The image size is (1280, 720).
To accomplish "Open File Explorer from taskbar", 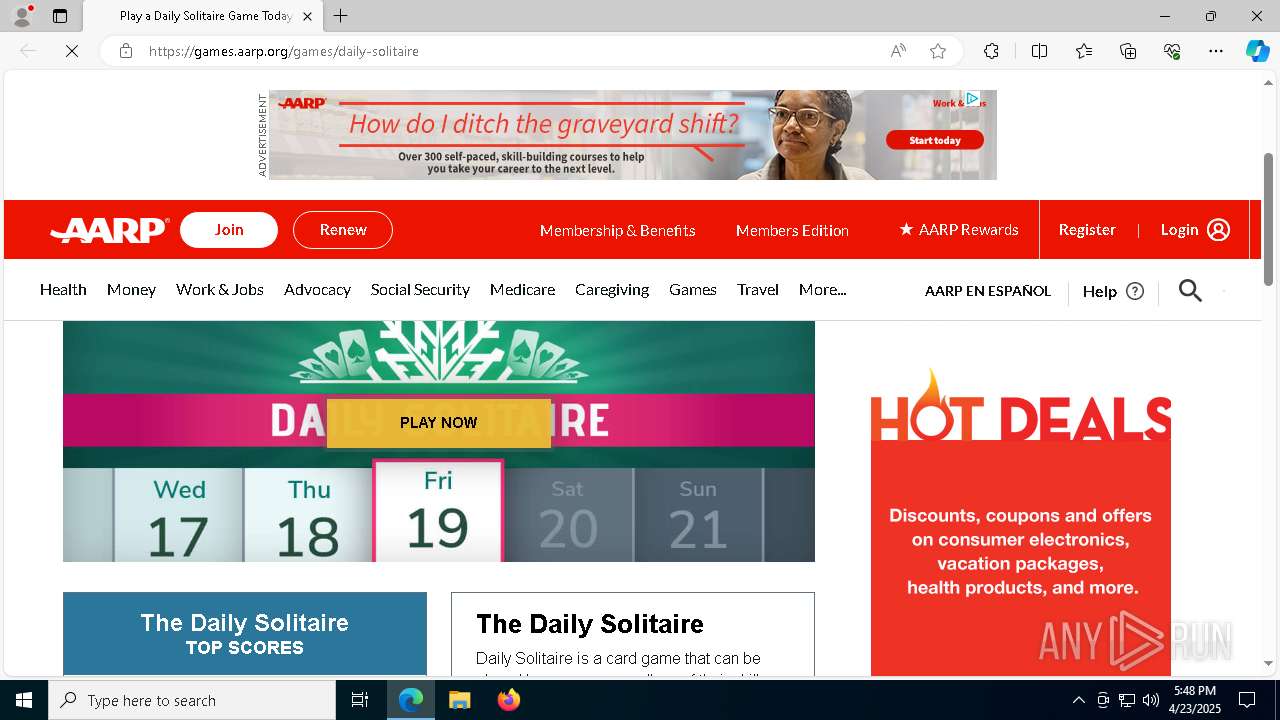I will coord(460,700).
